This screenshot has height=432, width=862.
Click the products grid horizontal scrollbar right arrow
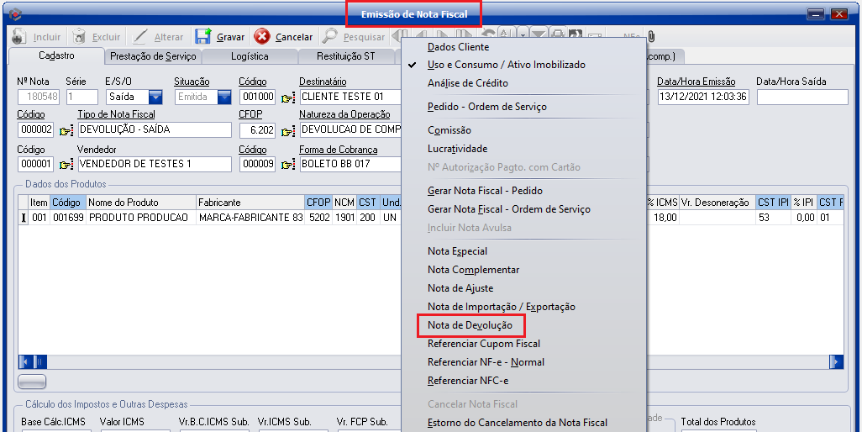pyautogui.click(x=836, y=362)
